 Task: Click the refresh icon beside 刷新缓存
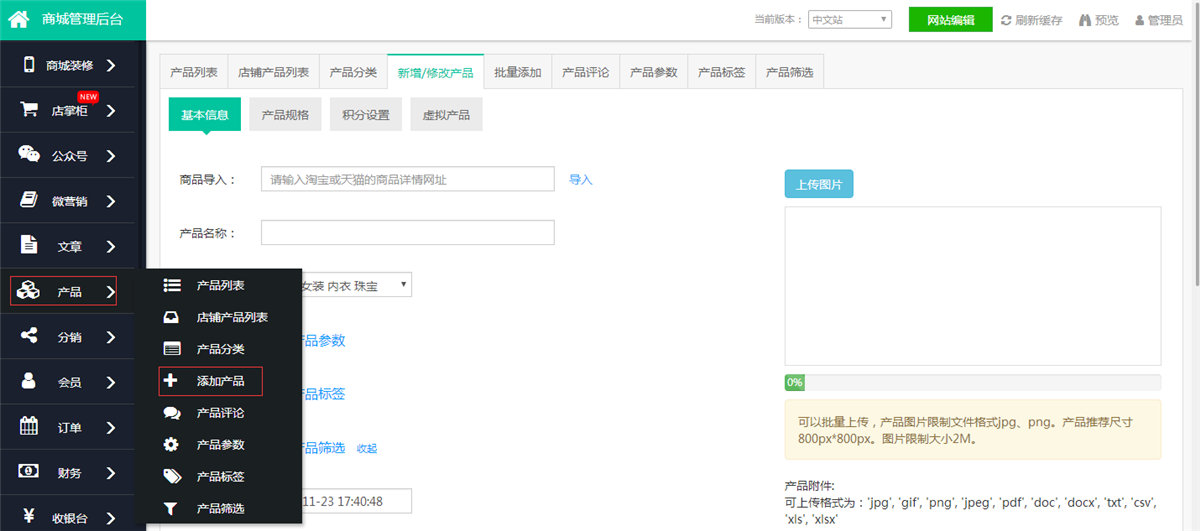click(1006, 20)
